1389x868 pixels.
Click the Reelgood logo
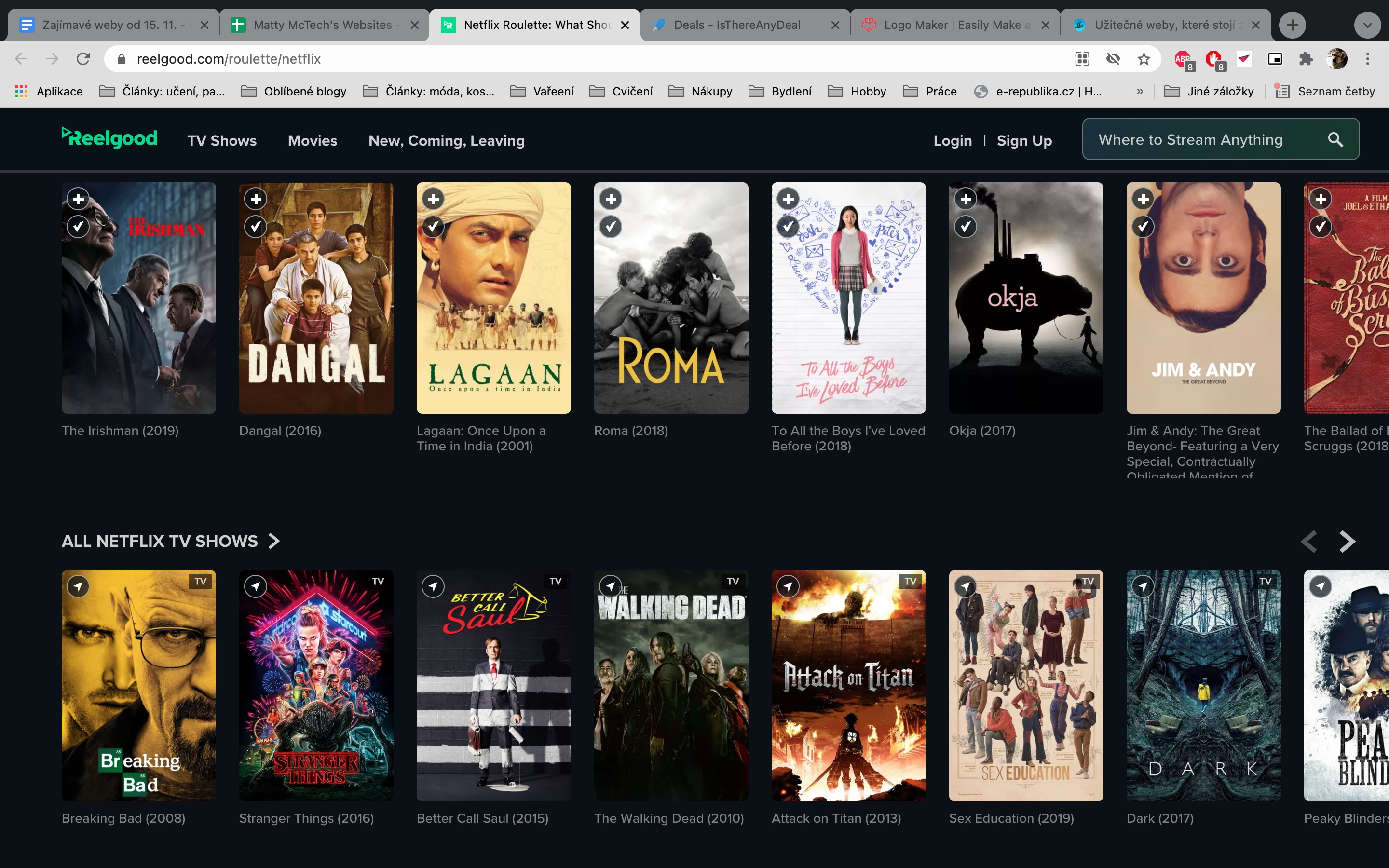click(x=109, y=138)
